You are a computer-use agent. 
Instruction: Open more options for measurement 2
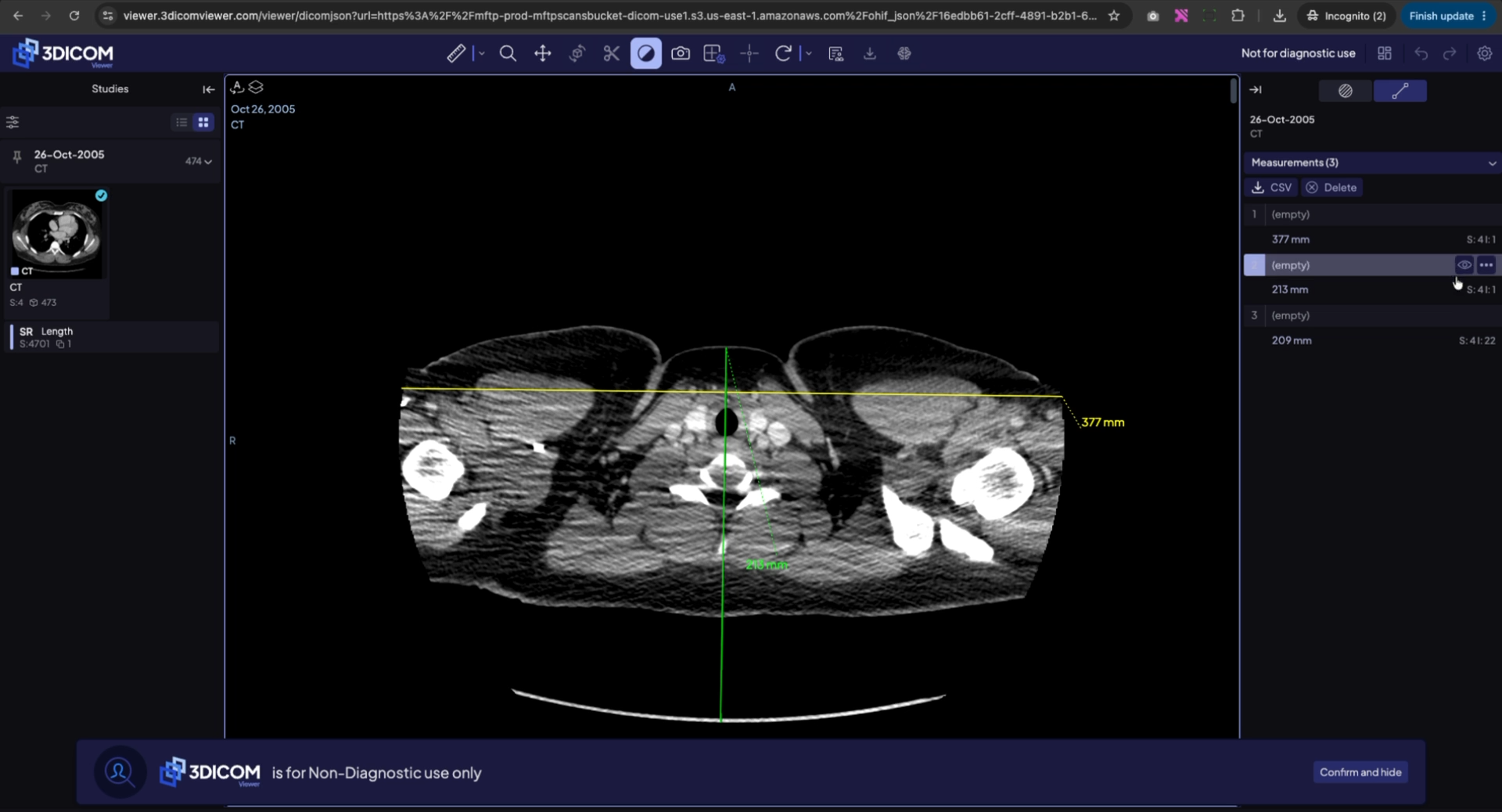tap(1486, 265)
